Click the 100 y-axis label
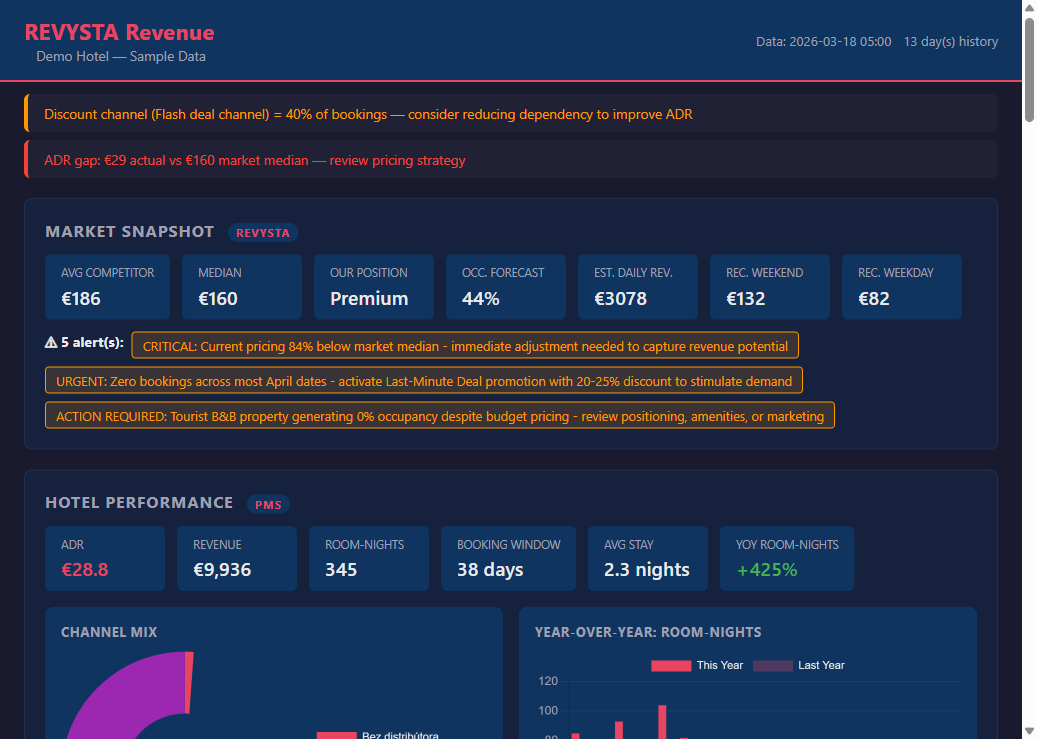Image resolution: width=1037 pixels, height=739 pixels. click(x=548, y=711)
